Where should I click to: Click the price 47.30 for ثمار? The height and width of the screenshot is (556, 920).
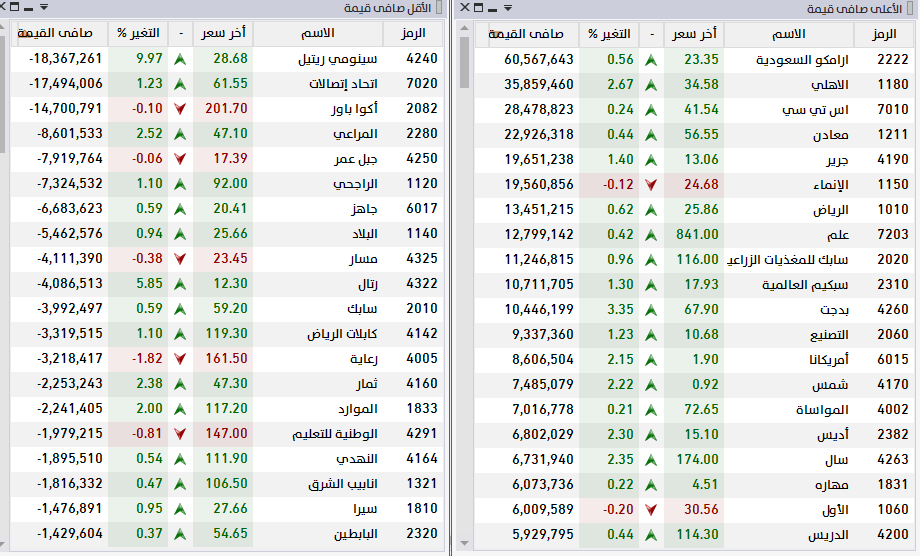(230, 384)
